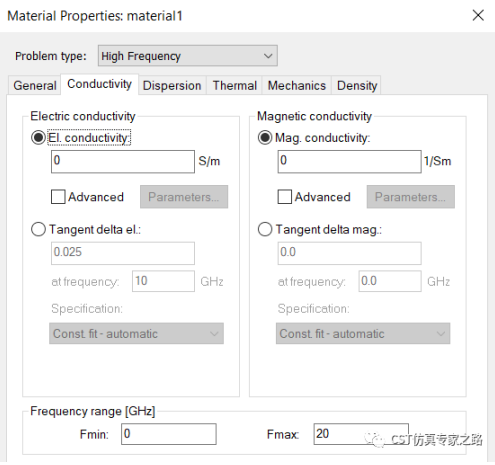Image resolution: width=495 pixels, height=465 pixels.
Task: Open the Mechanics tab
Action: [297, 86]
